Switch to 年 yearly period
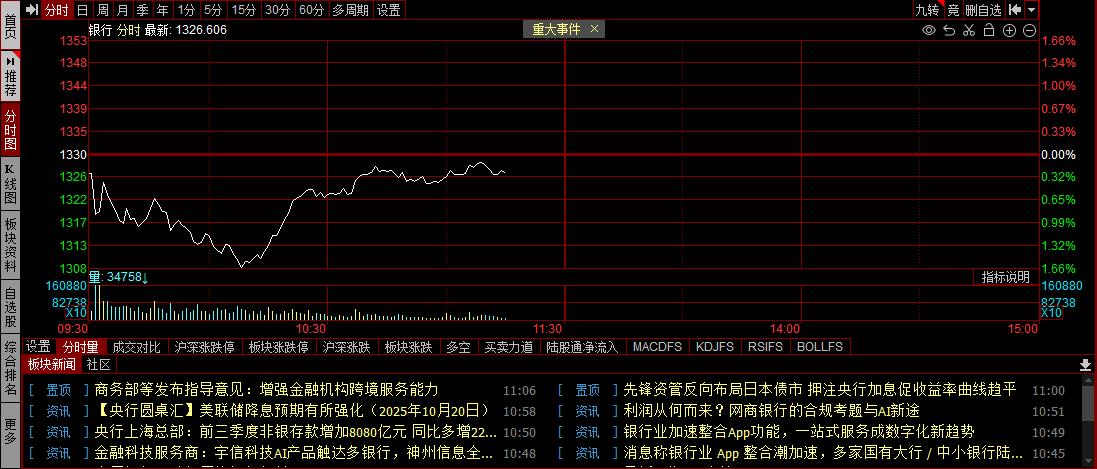1097x469 pixels. click(x=163, y=10)
